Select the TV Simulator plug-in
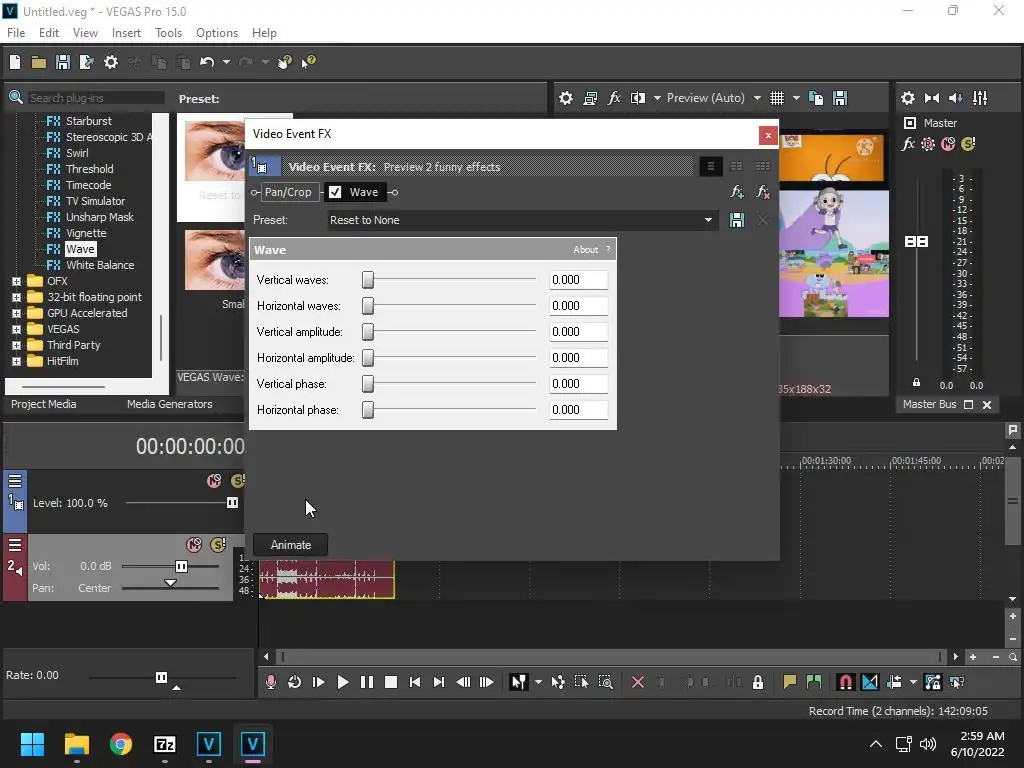Screen dimensions: 1024x768 (95, 201)
